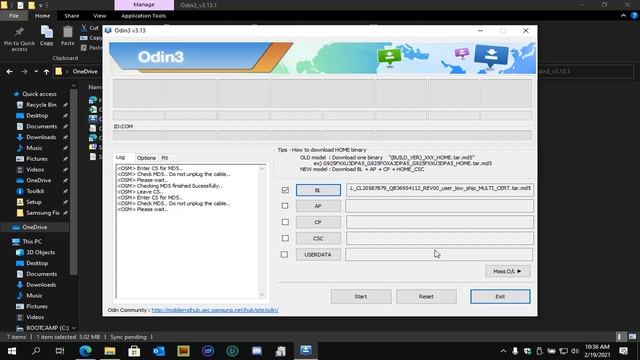This screenshot has height=360, width=640.
Task: Open recent locations dropdown arrow
Action: pos(36,71)
